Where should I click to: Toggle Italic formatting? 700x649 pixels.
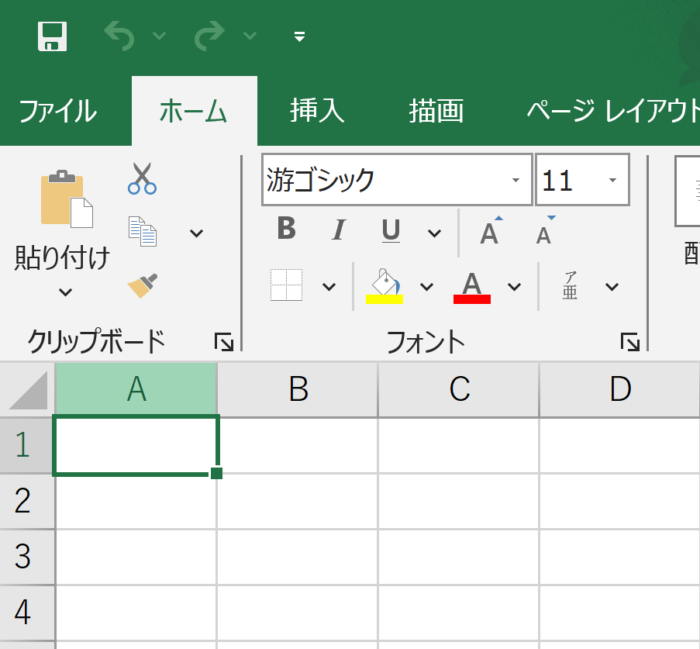click(338, 231)
